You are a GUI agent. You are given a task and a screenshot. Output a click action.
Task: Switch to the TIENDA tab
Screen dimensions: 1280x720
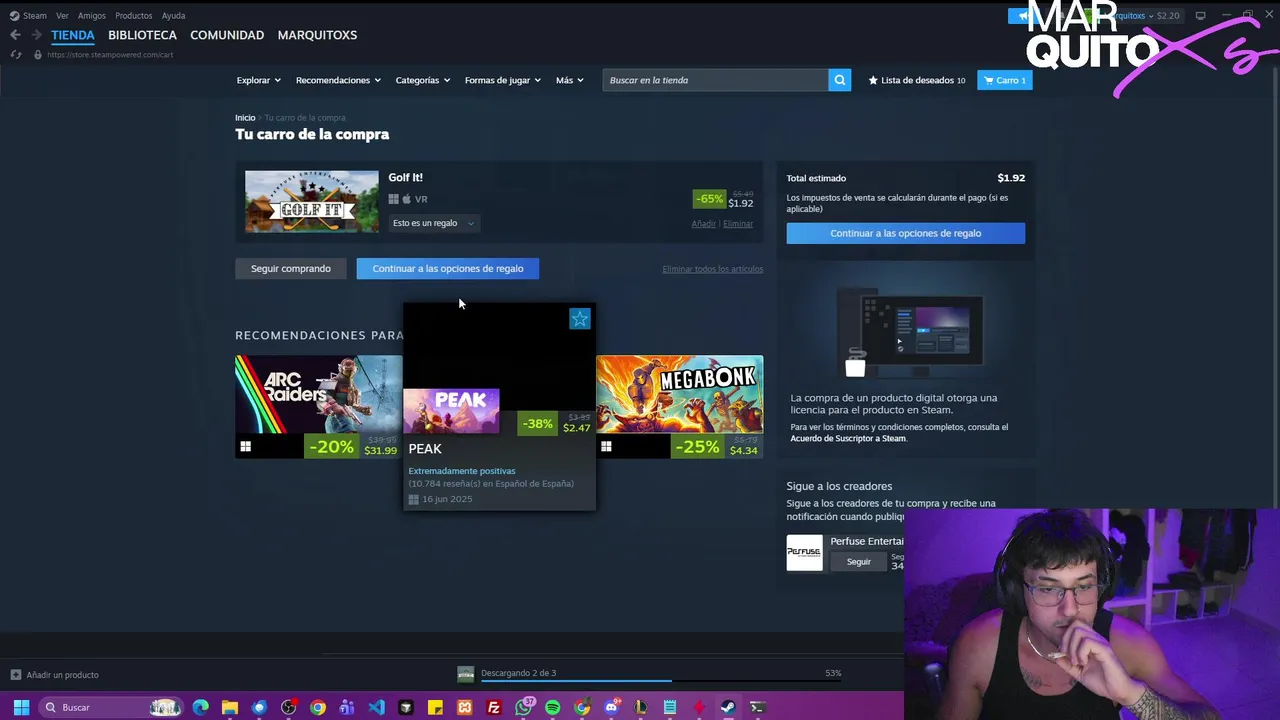pos(73,35)
